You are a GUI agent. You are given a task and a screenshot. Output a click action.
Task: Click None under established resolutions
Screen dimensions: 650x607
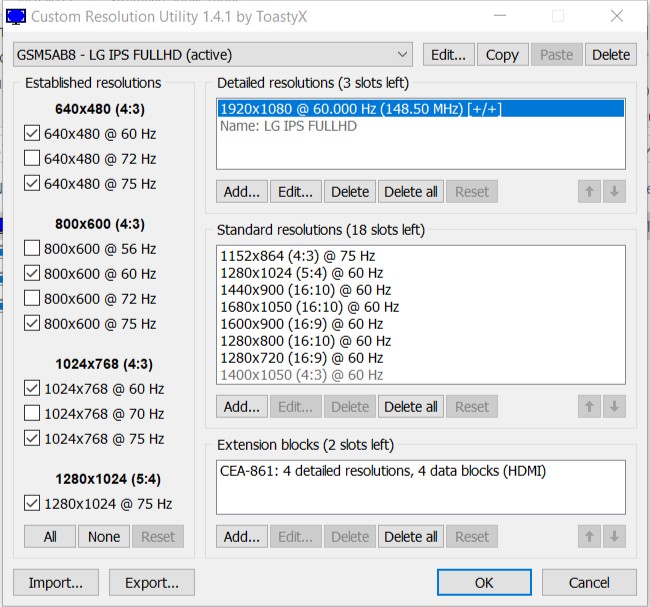(x=104, y=537)
